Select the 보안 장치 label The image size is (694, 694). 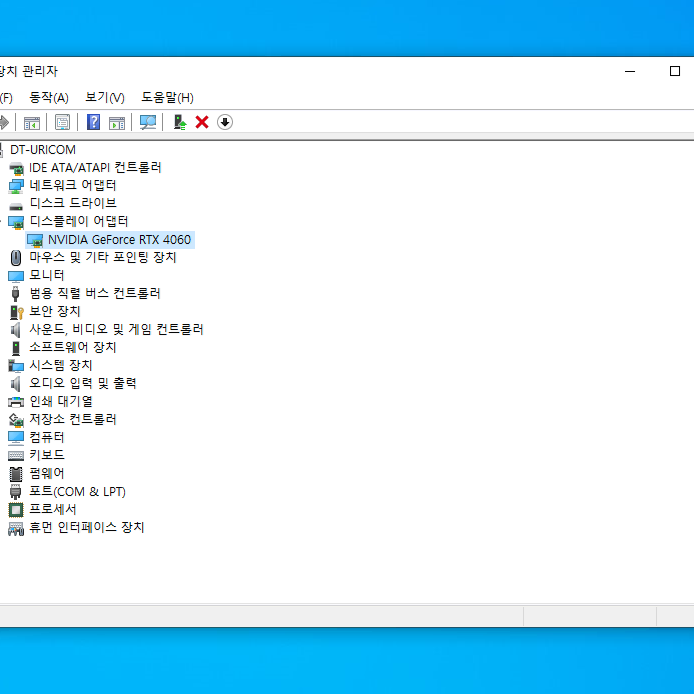tap(55, 311)
